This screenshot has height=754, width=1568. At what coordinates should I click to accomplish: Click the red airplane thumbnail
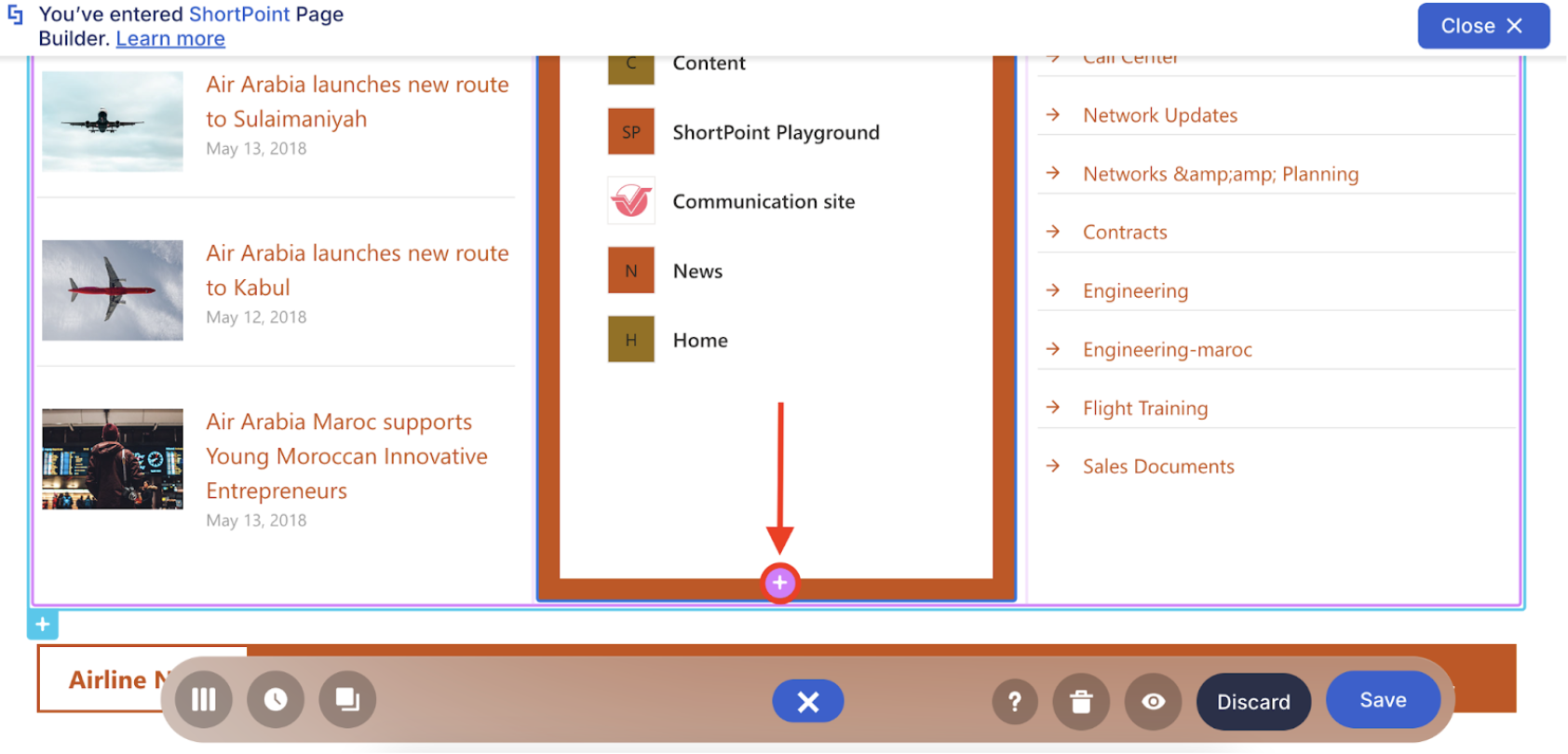click(113, 290)
